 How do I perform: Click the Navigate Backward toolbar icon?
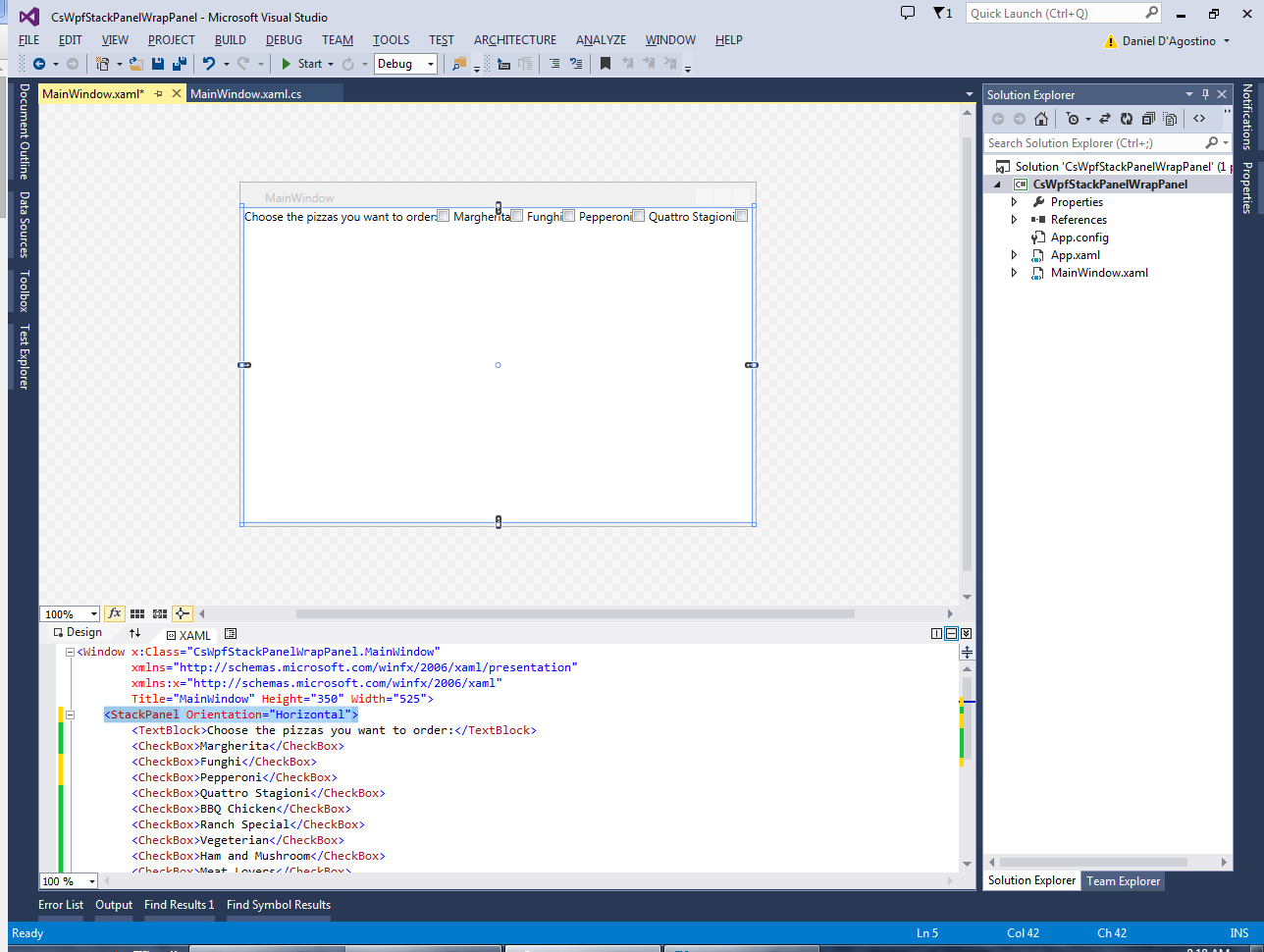[40, 64]
